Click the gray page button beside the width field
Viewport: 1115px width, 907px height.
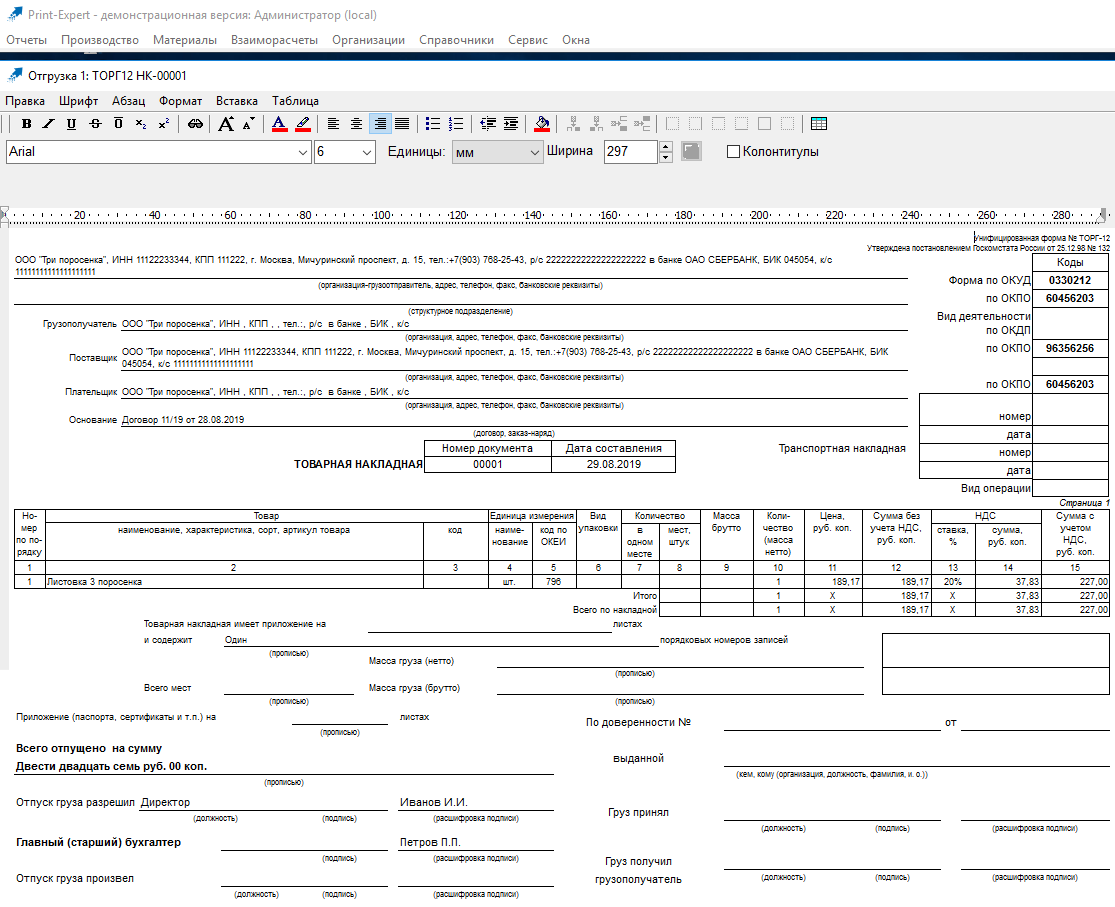pyautogui.click(x=690, y=151)
